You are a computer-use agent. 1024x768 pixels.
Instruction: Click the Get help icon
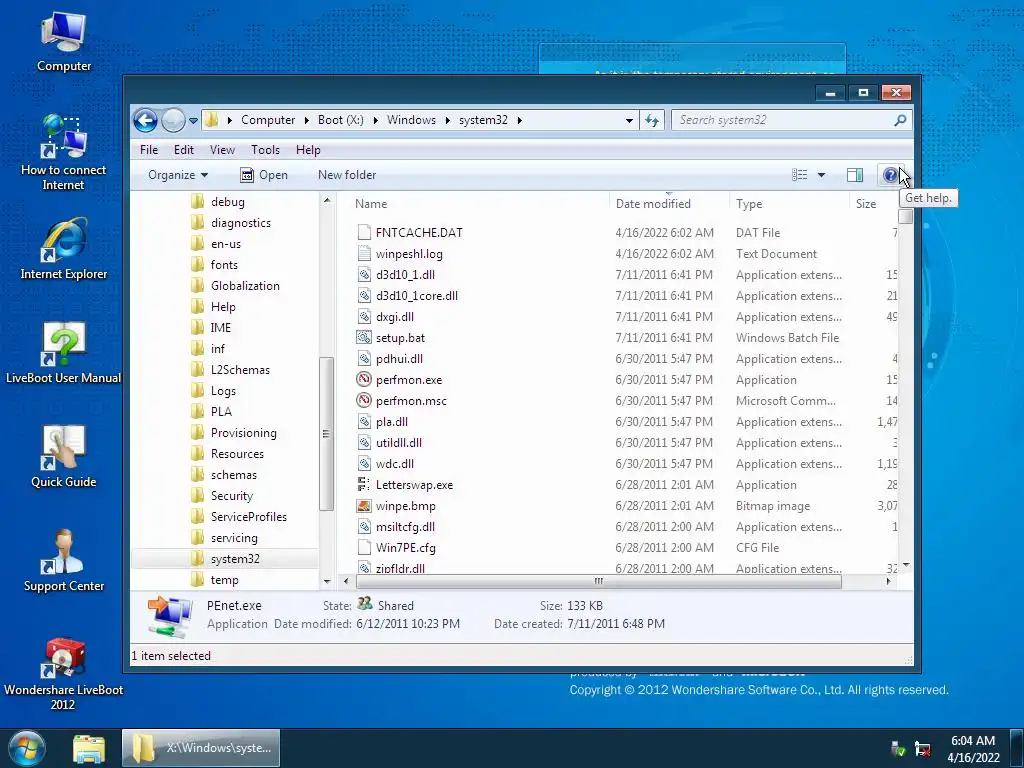[890, 175]
